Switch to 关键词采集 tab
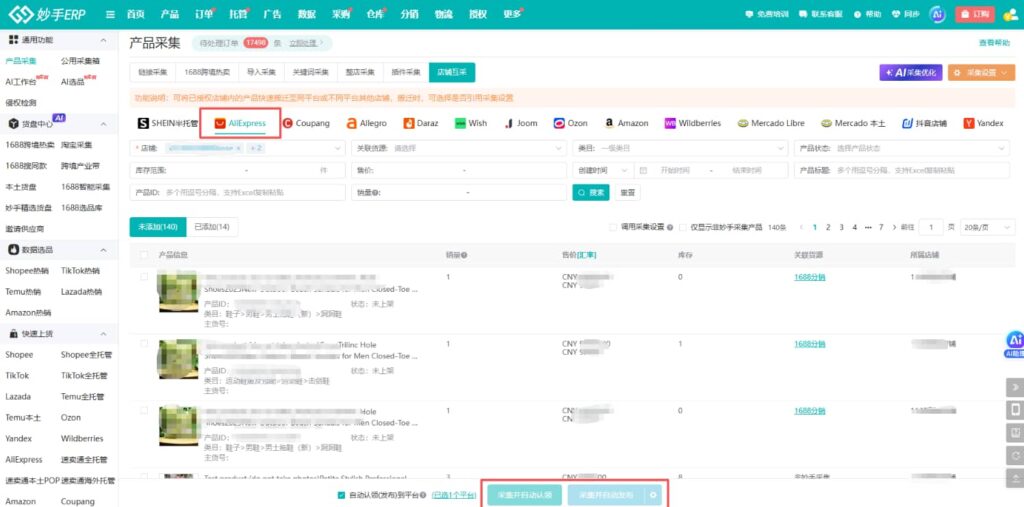The image size is (1024, 507). [311, 73]
